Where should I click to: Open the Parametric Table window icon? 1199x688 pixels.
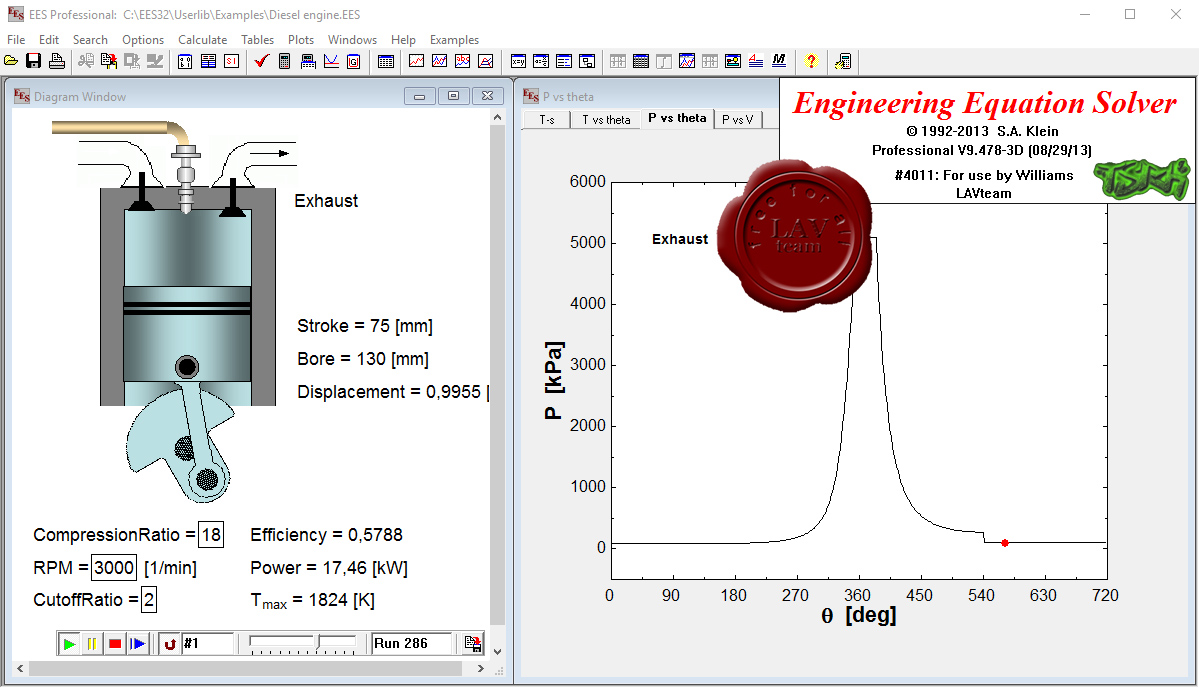[x=641, y=61]
